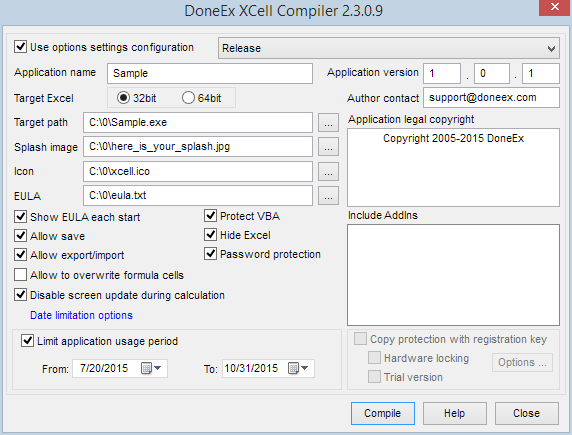Image resolution: width=572 pixels, height=435 pixels.
Task: Open the To date calendar picker
Action: pyautogui.click(x=298, y=368)
